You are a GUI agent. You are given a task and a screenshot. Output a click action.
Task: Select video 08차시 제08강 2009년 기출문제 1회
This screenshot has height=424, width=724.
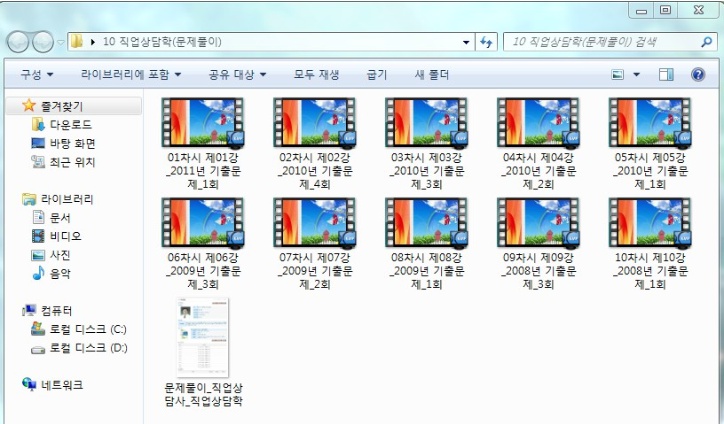427,244
